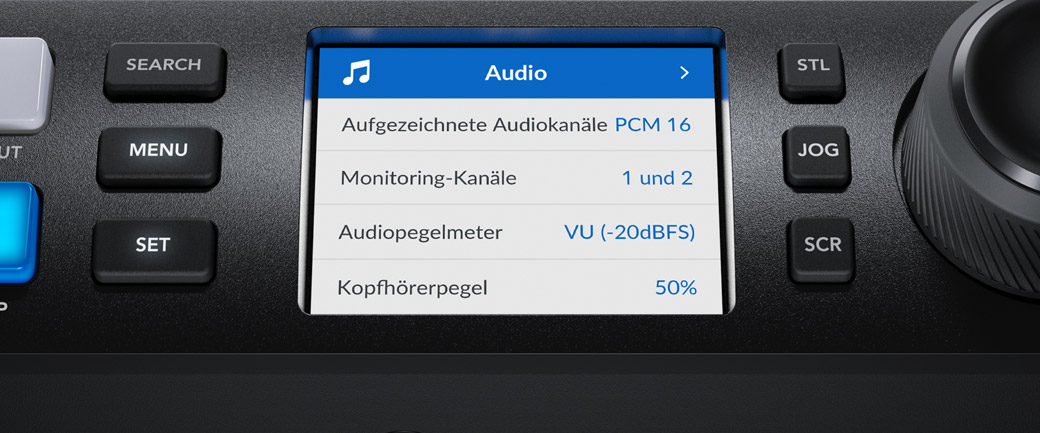Open the Audiopegelmeter setting row
The height and width of the screenshot is (433, 1040).
515,232
